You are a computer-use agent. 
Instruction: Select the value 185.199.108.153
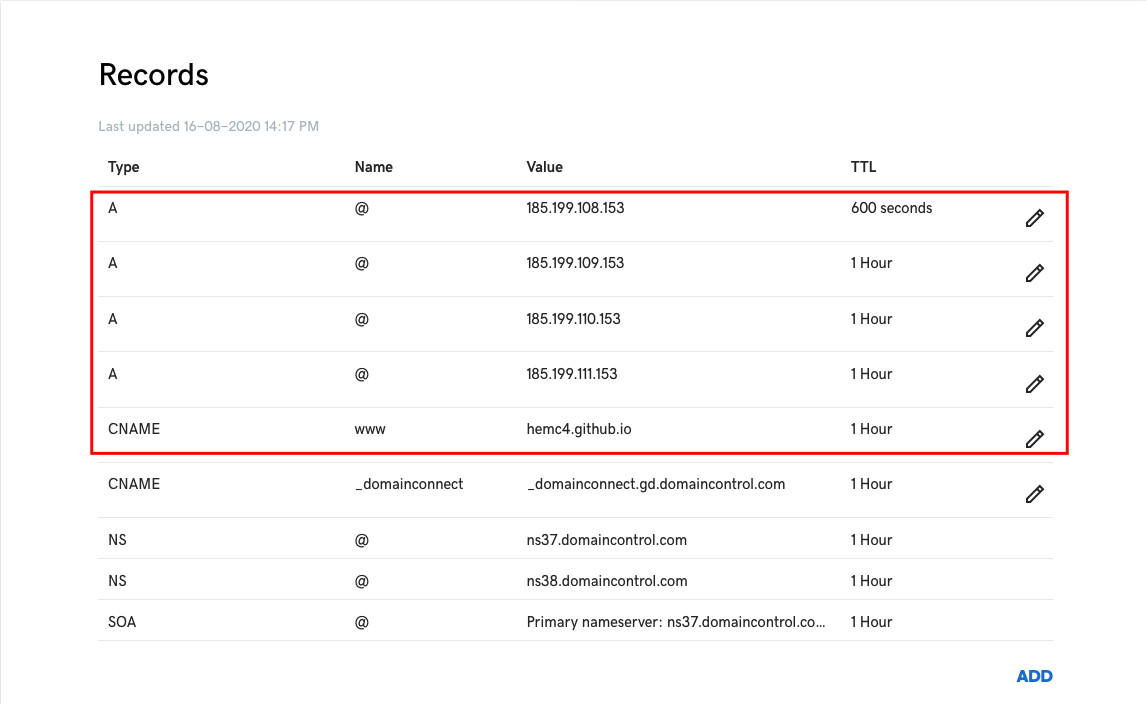coord(575,208)
